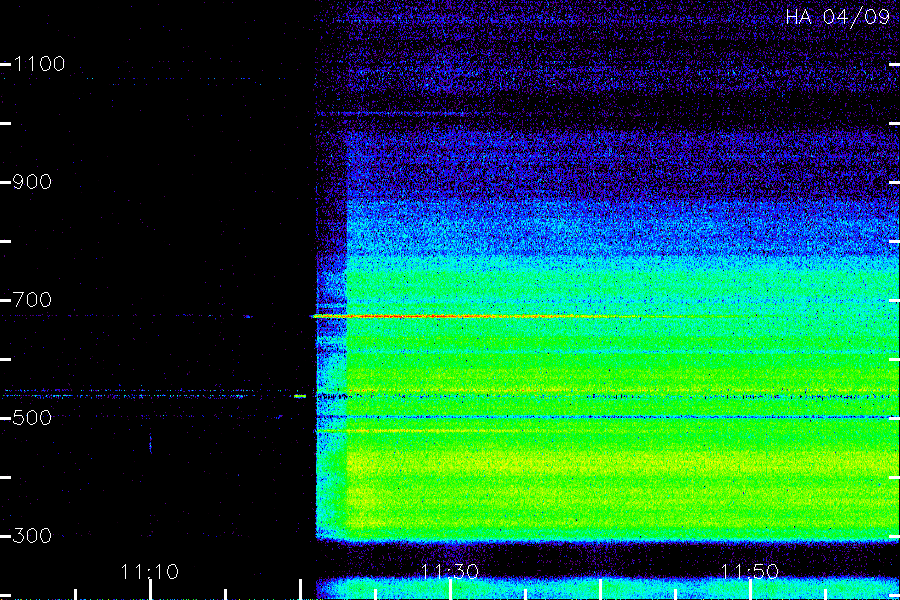The width and height of the screenshot is (900, 600).
Task: Click the 11:30 time axis label
Action: [449, 572]
